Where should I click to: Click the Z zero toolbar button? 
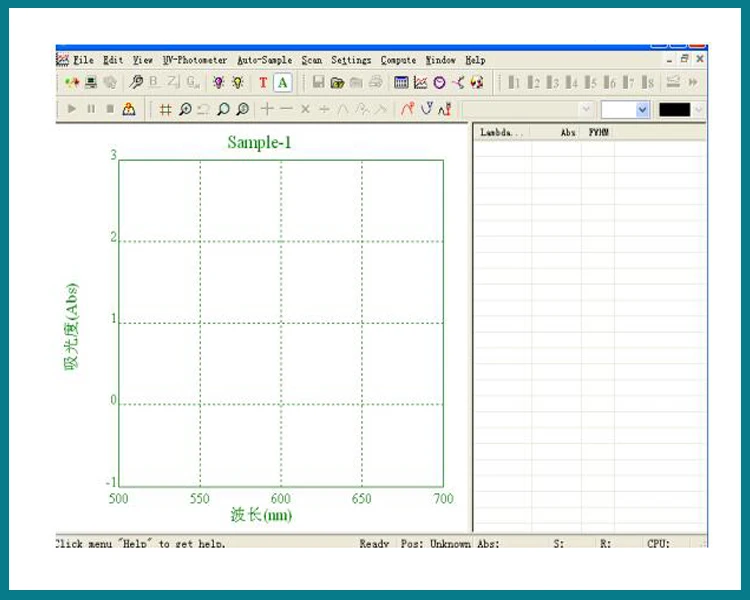pyautogui.click(x=173, y=82)
